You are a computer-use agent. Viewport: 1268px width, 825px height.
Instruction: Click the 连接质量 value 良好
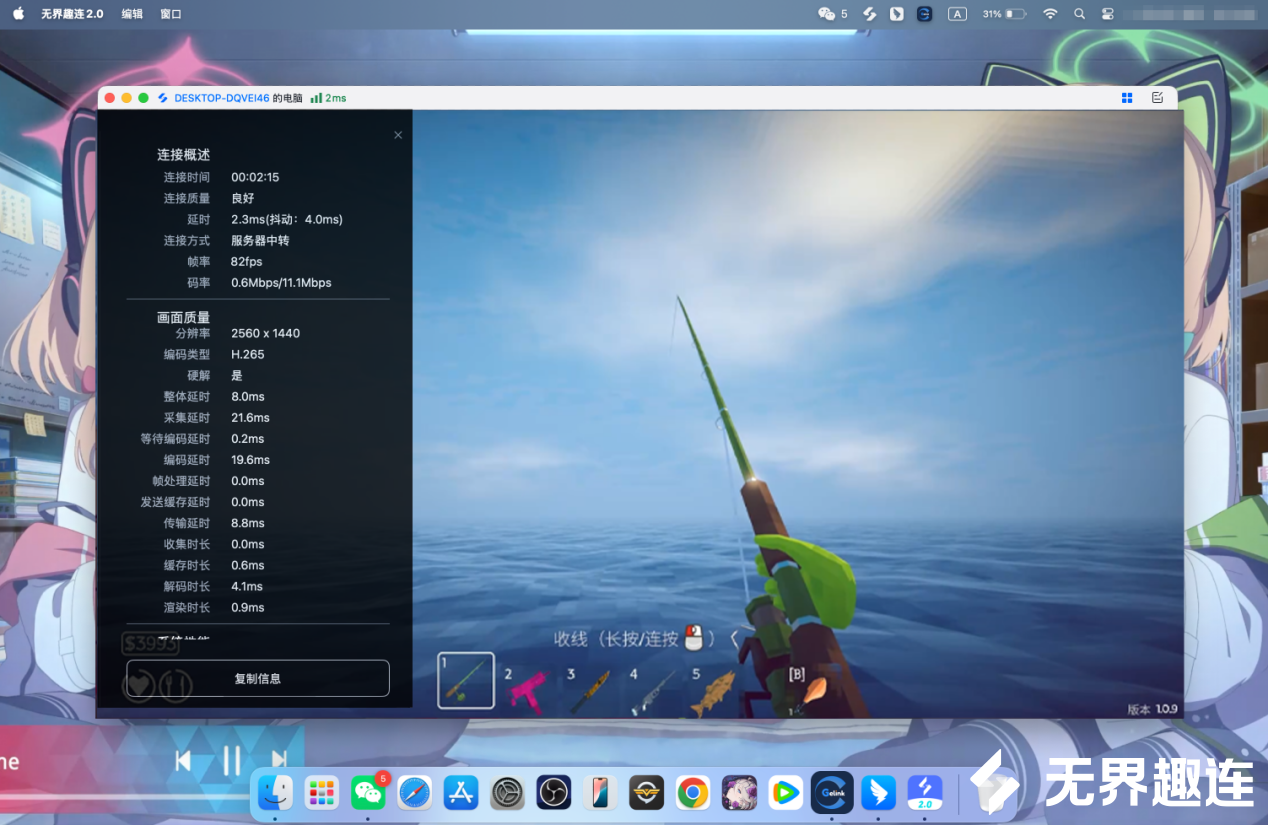click(243, 198)
